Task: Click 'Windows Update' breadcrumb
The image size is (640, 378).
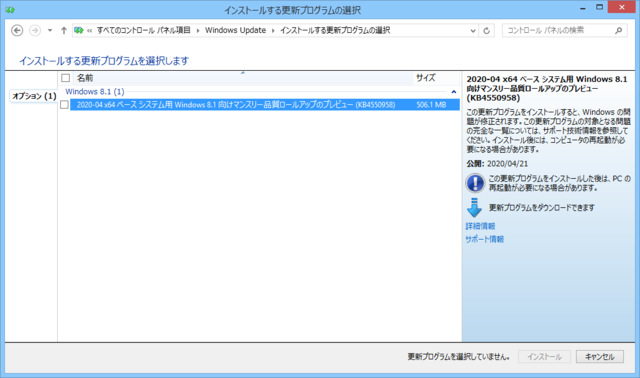Action: pyautogui.click(x=236, y=30)
